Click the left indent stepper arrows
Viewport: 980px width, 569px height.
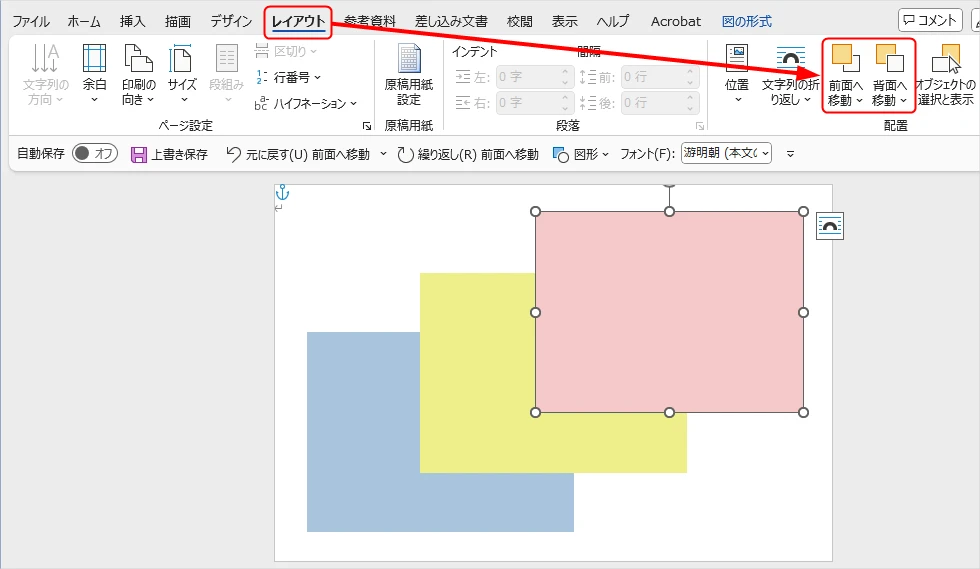(565, 77)
